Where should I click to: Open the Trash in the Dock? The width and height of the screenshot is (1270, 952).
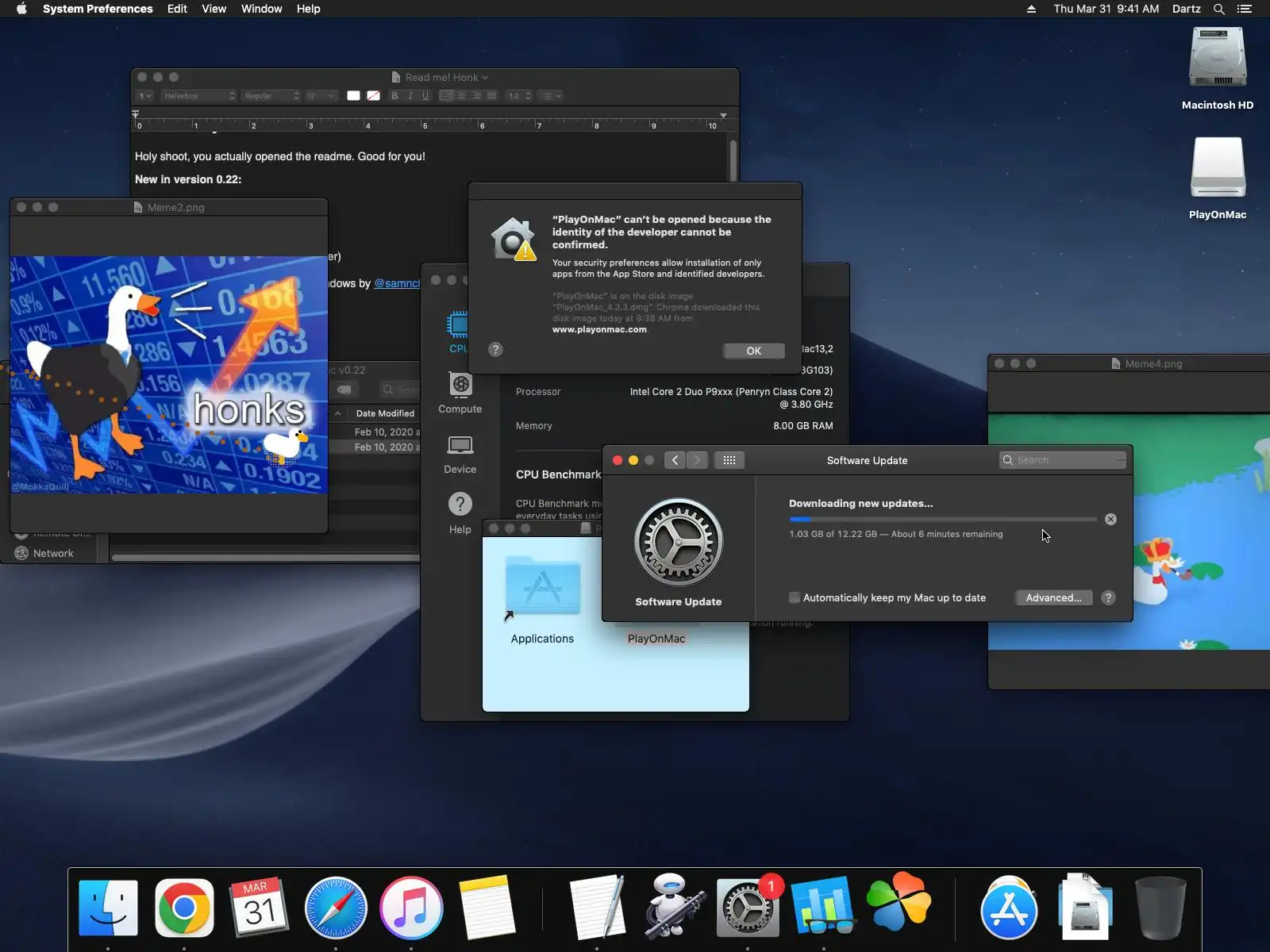coord(1161,908)
